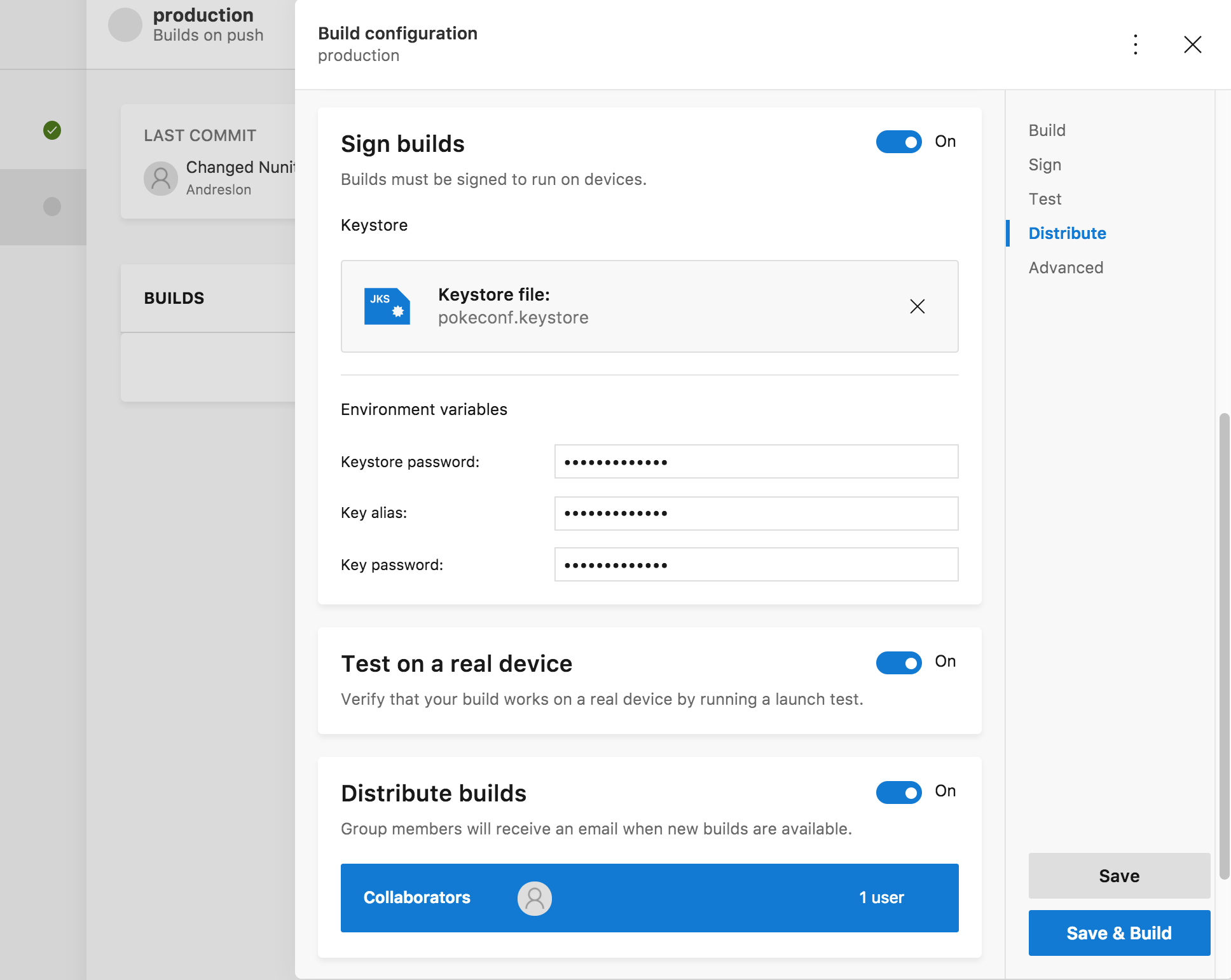Screen dimensions: 1231x980
Task: Open the three-dot more options menu
Action: point(1136,44)
